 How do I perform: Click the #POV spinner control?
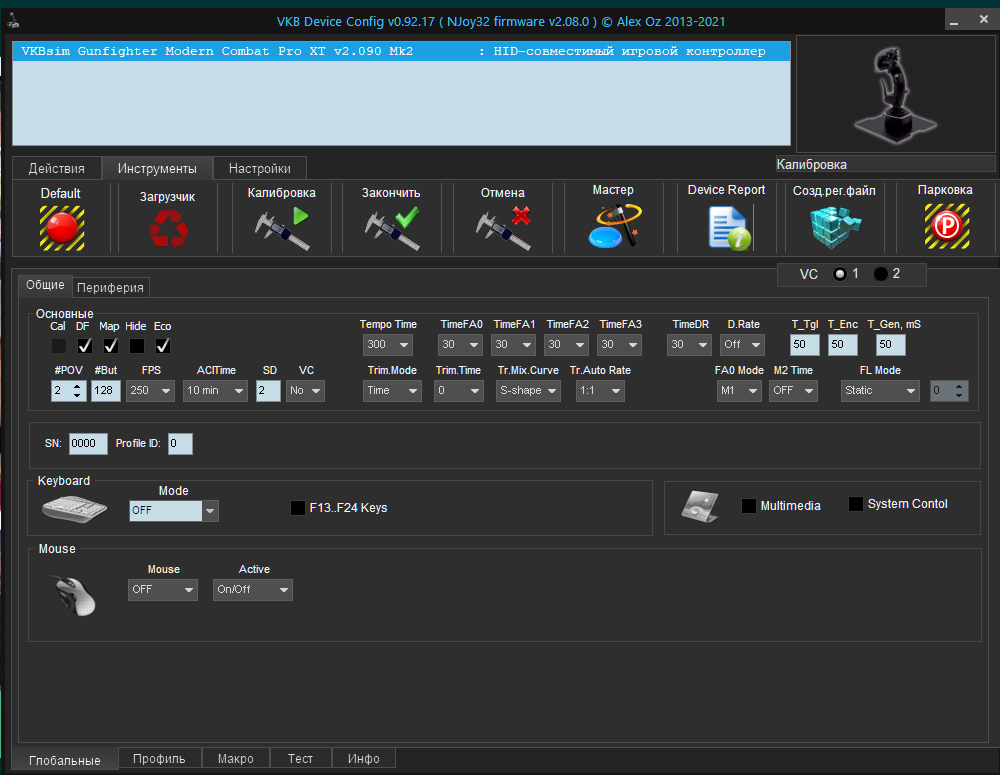tap(68, 390)
